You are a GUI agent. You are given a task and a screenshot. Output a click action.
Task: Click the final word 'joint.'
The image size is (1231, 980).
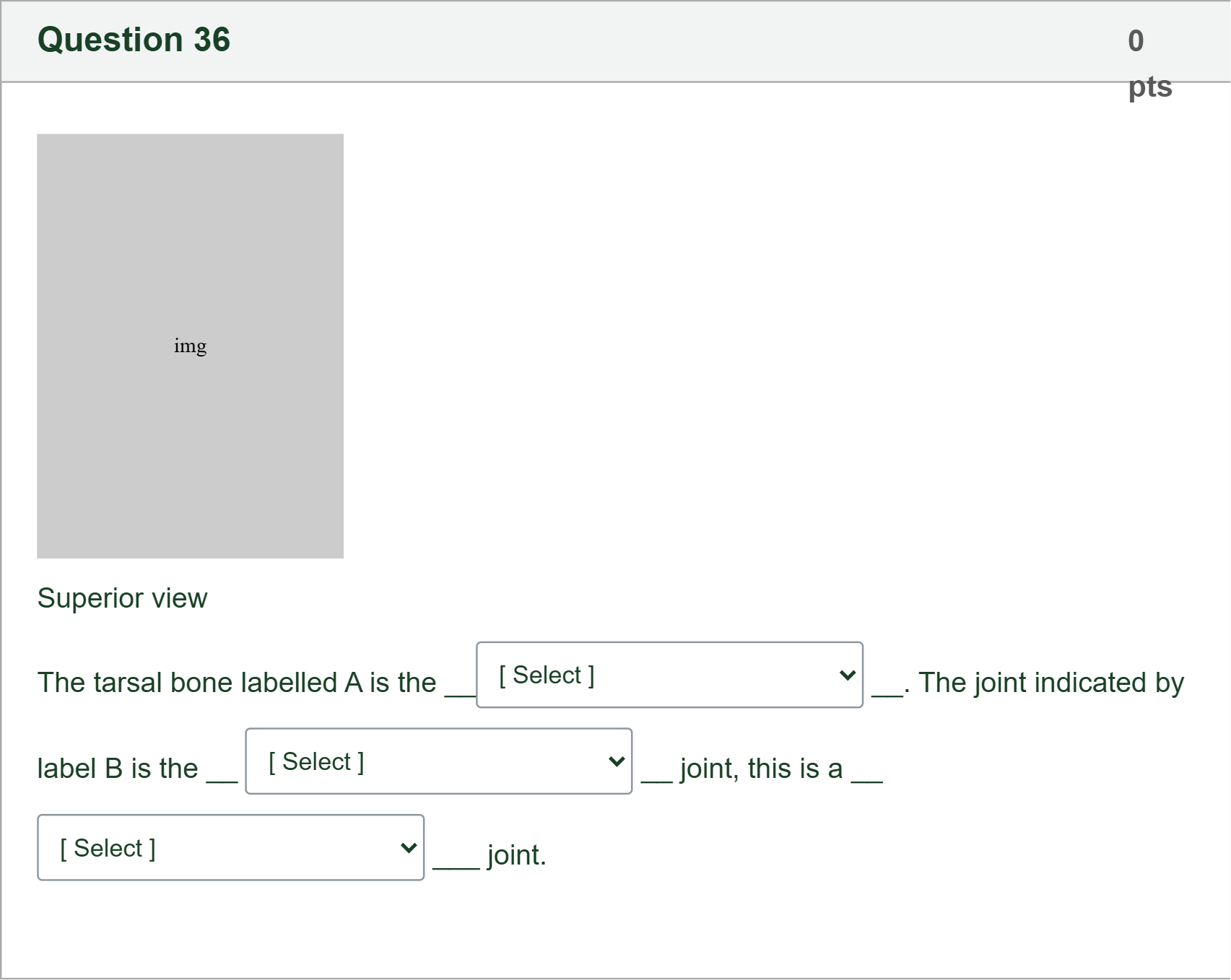tap(516, 855)
